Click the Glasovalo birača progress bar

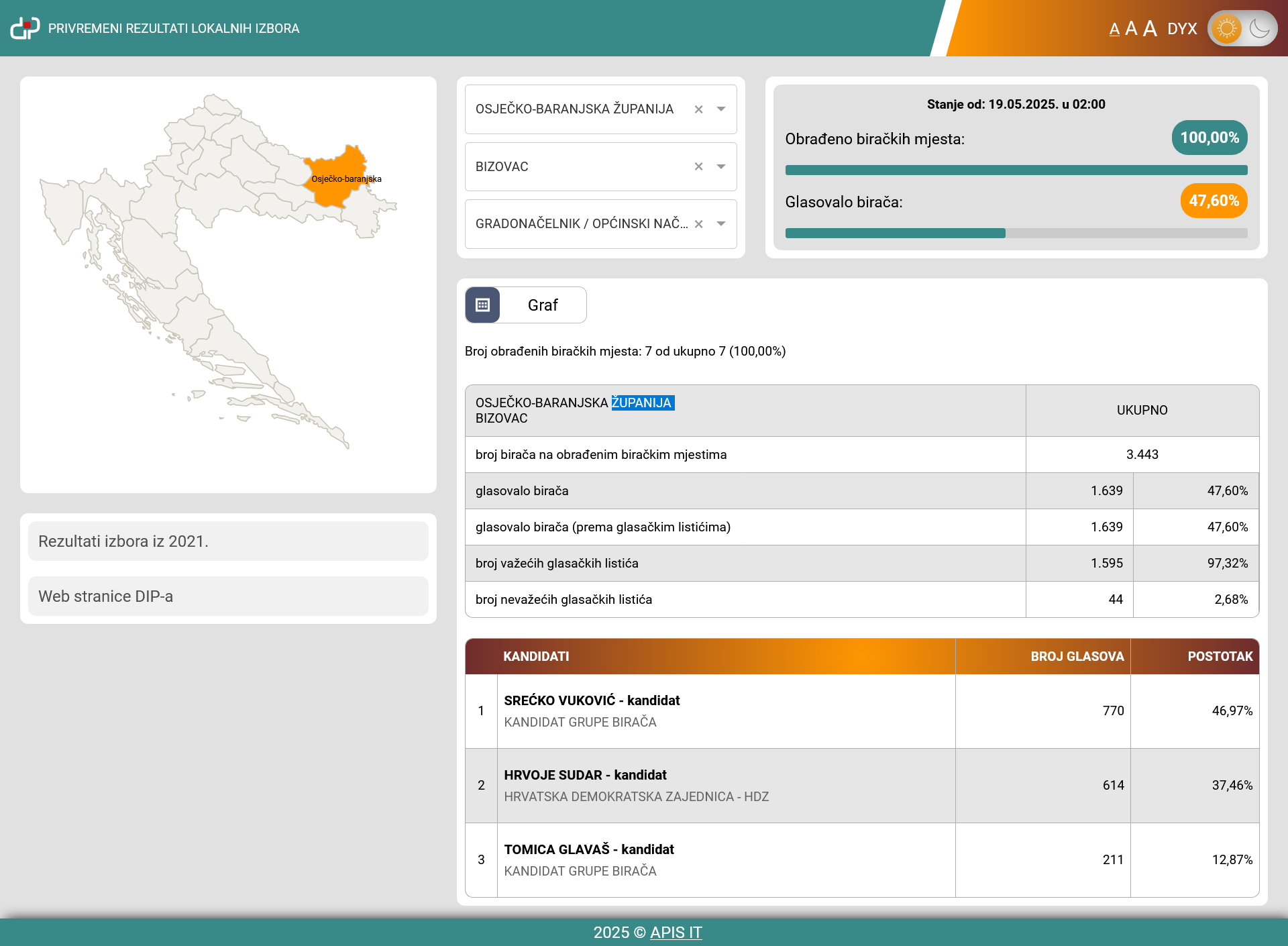(1016, 233)
